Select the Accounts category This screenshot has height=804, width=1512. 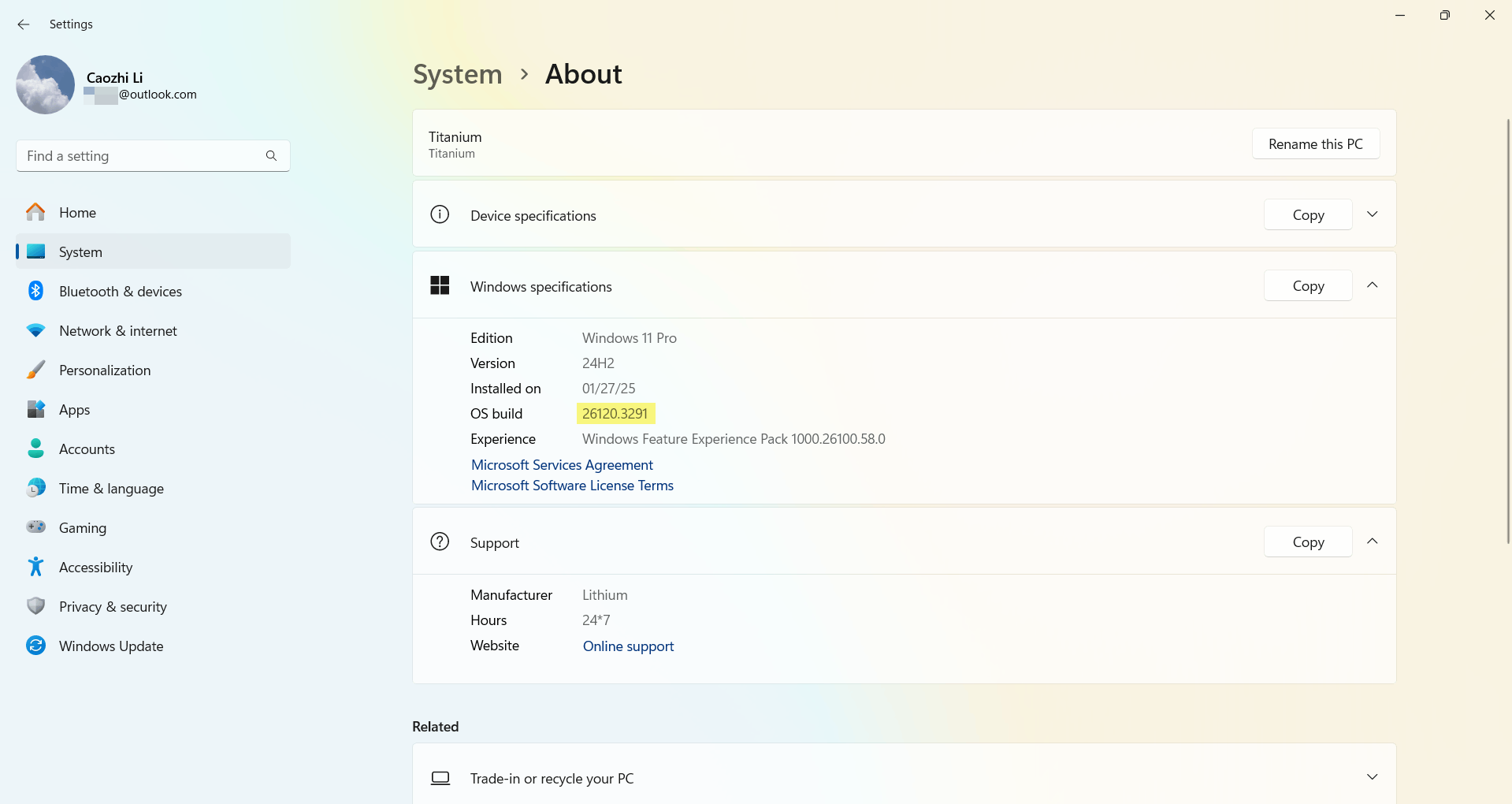[153, 449]
